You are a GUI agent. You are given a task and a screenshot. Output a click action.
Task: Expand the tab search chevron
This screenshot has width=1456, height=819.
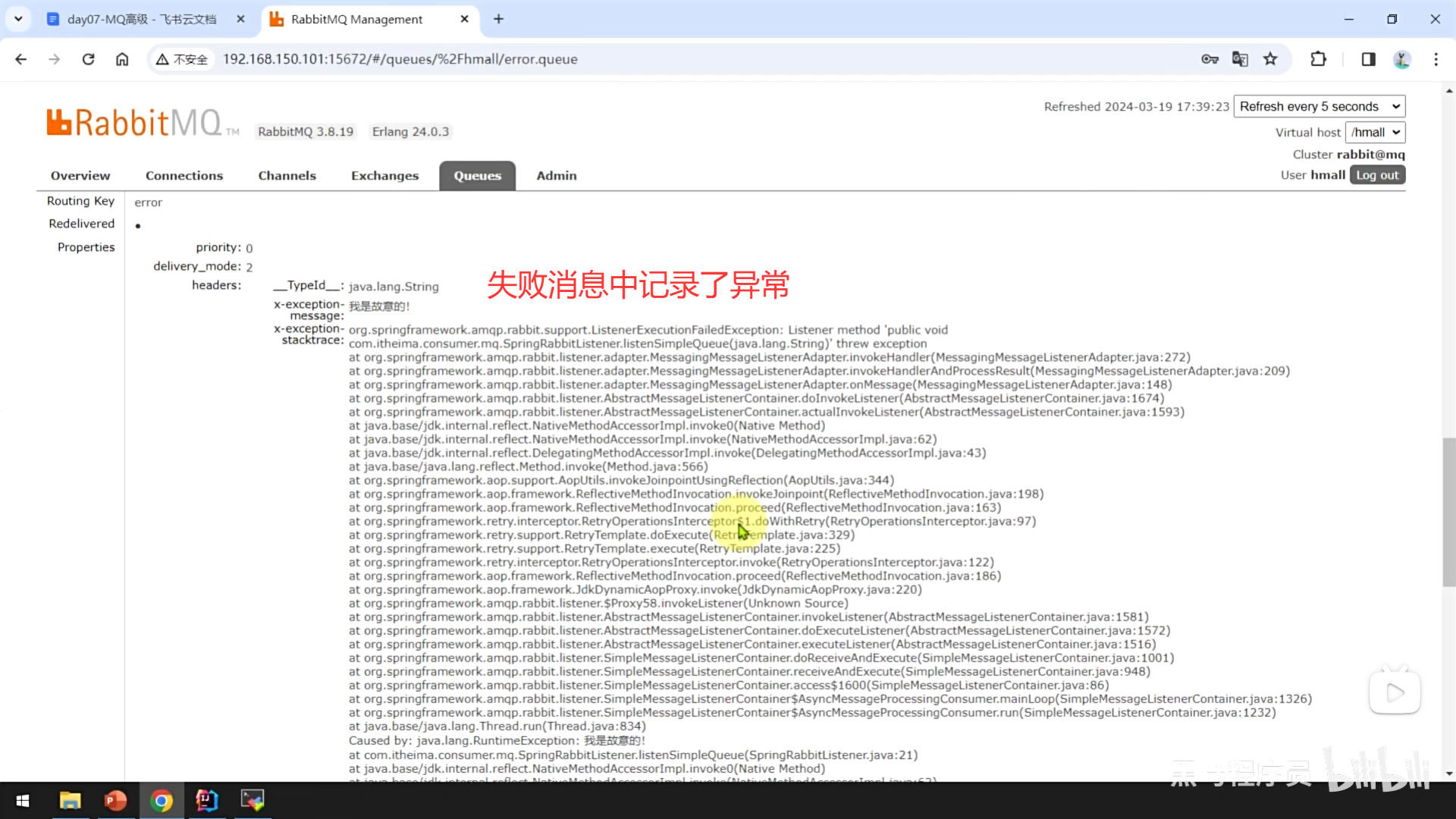[18, 19]
